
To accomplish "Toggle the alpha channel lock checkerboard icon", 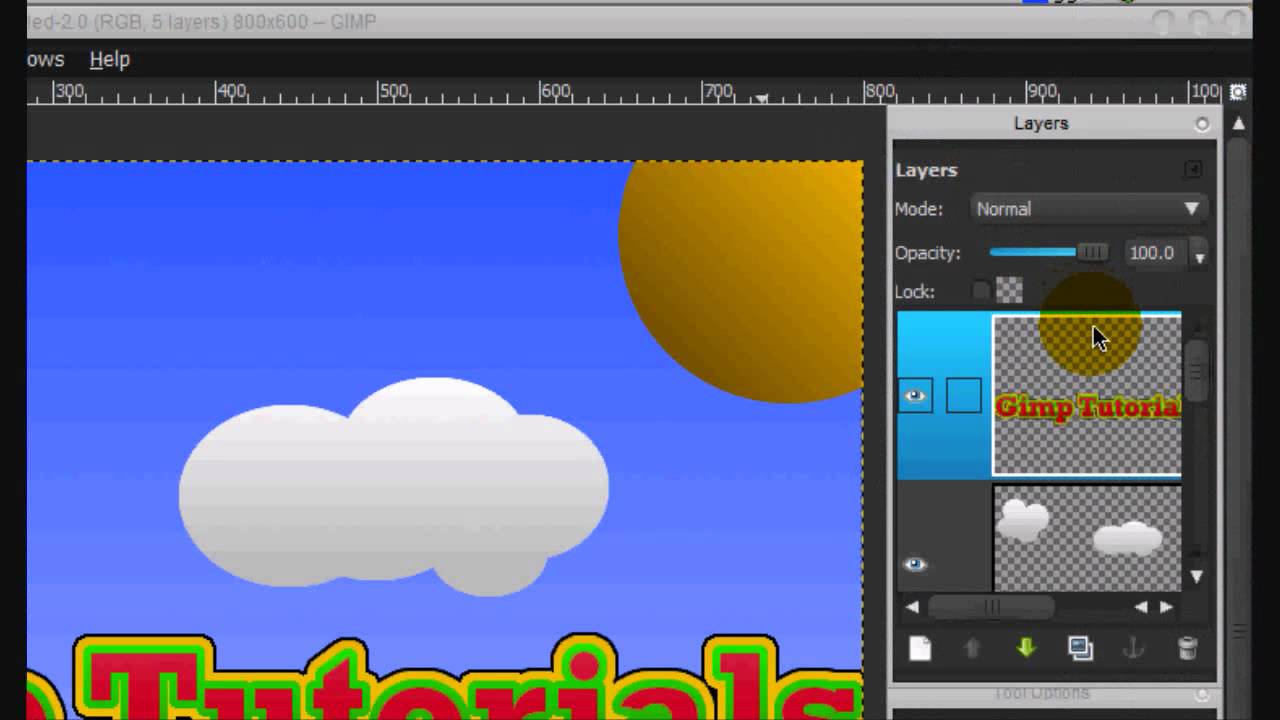I will [1010, 291].
